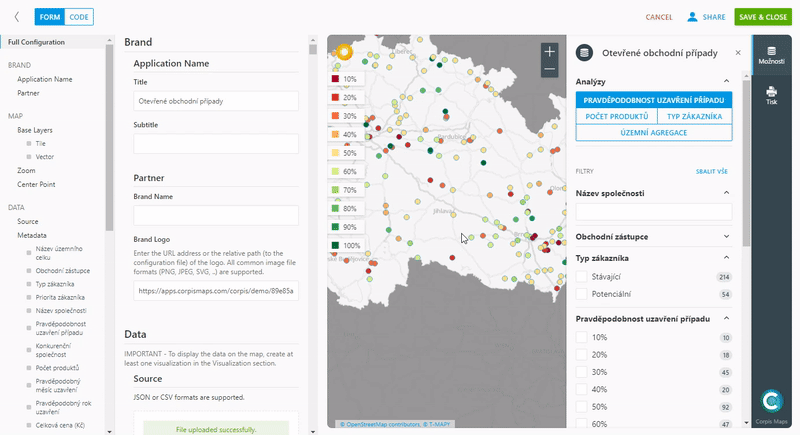Click the 100% dark green legend swatch
800x435 pixels.
click(x=335, y=245)
